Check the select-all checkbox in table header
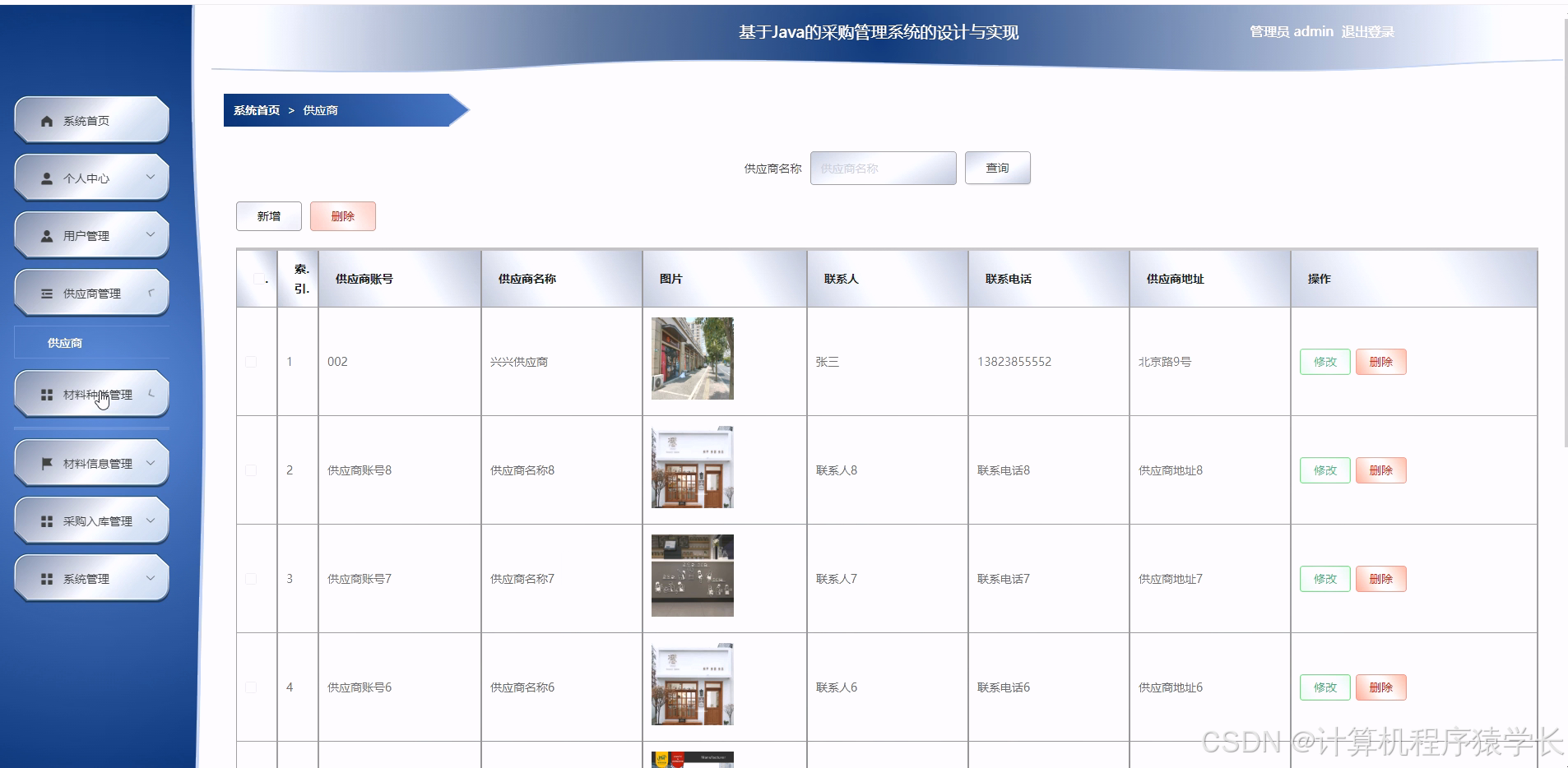The image size is (1568, 768). pos(261,280)
